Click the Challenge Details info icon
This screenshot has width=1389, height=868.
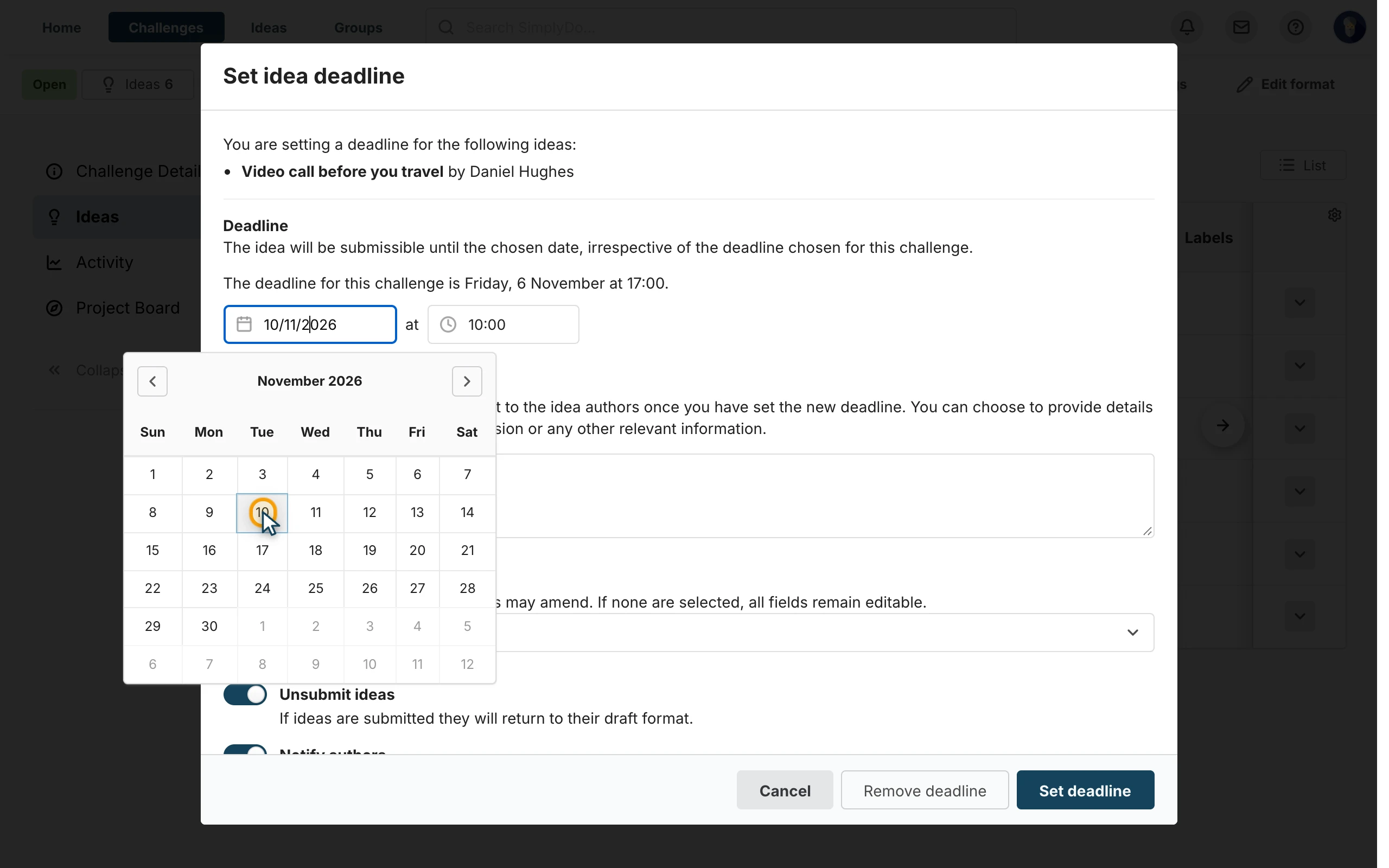[x=54, y=171]
